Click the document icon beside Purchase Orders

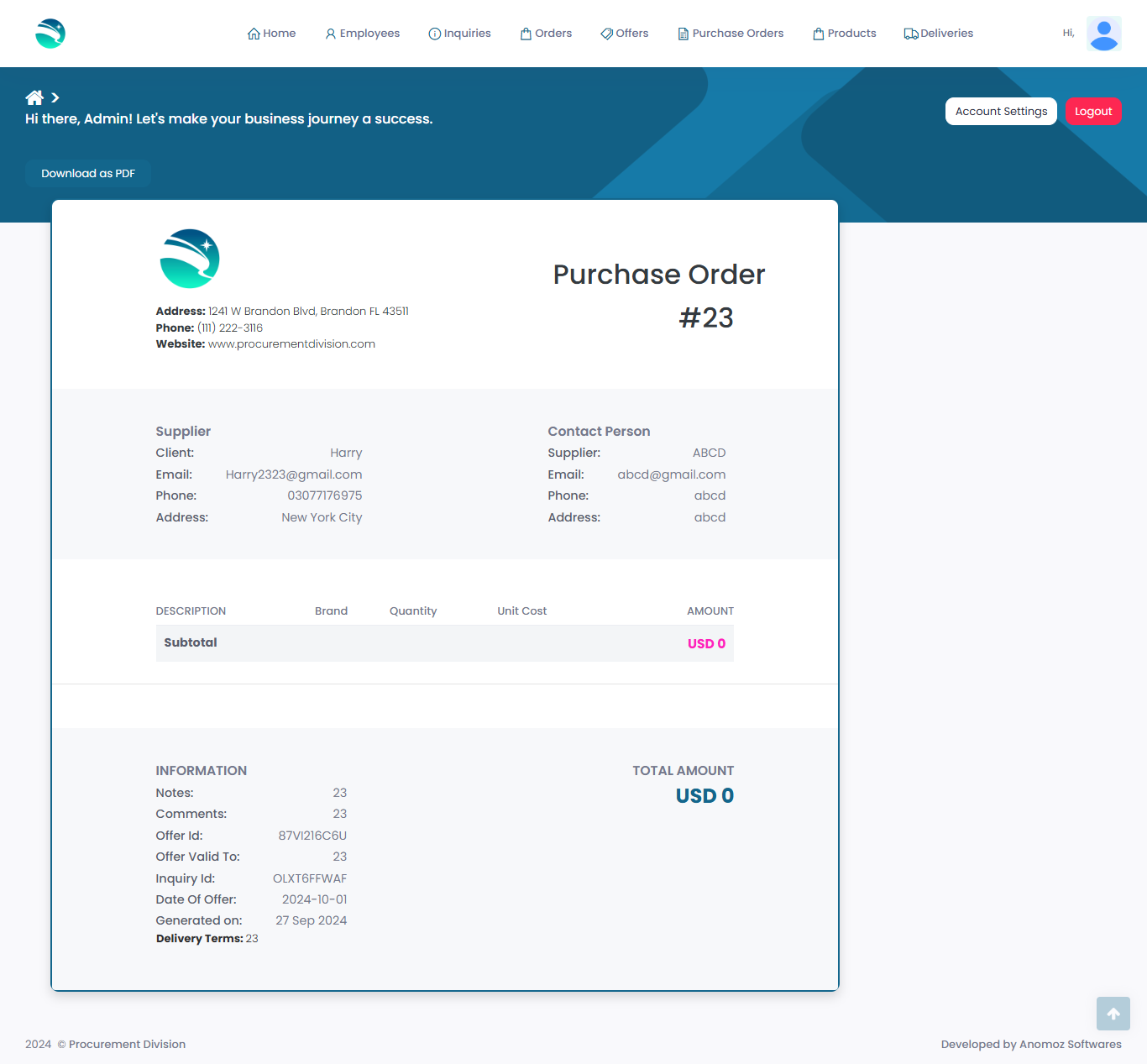click(683, 34)
